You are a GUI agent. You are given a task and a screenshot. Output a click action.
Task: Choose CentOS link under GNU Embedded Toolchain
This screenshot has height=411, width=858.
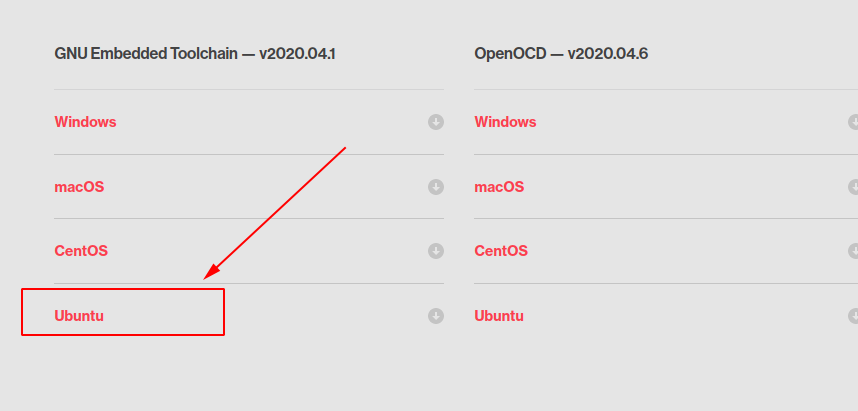[81, 251]
